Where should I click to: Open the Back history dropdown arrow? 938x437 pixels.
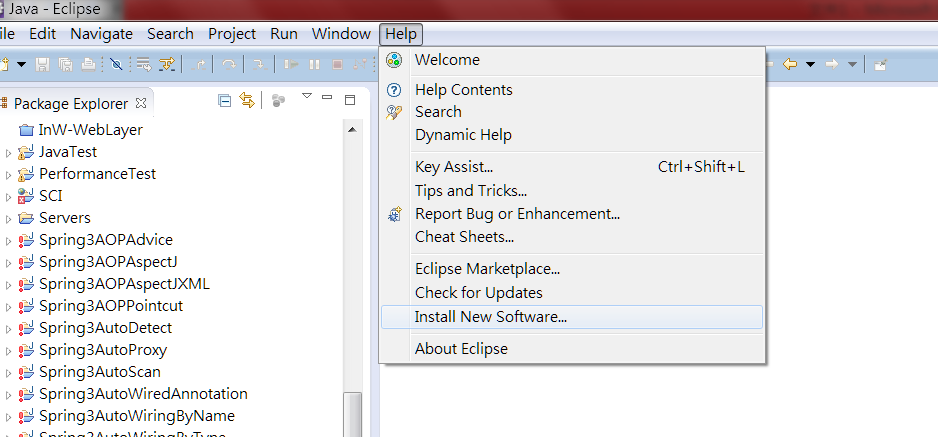pyautogui.click(x=811, y=64)
